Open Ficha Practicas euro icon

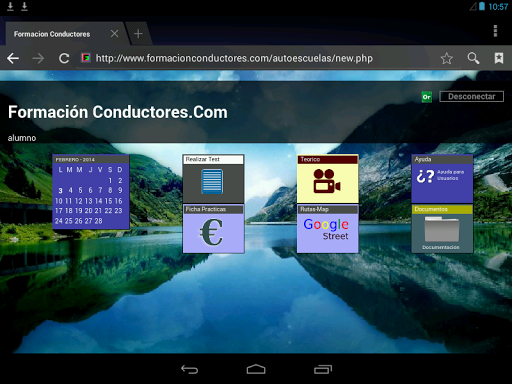[x=211, y=232]
